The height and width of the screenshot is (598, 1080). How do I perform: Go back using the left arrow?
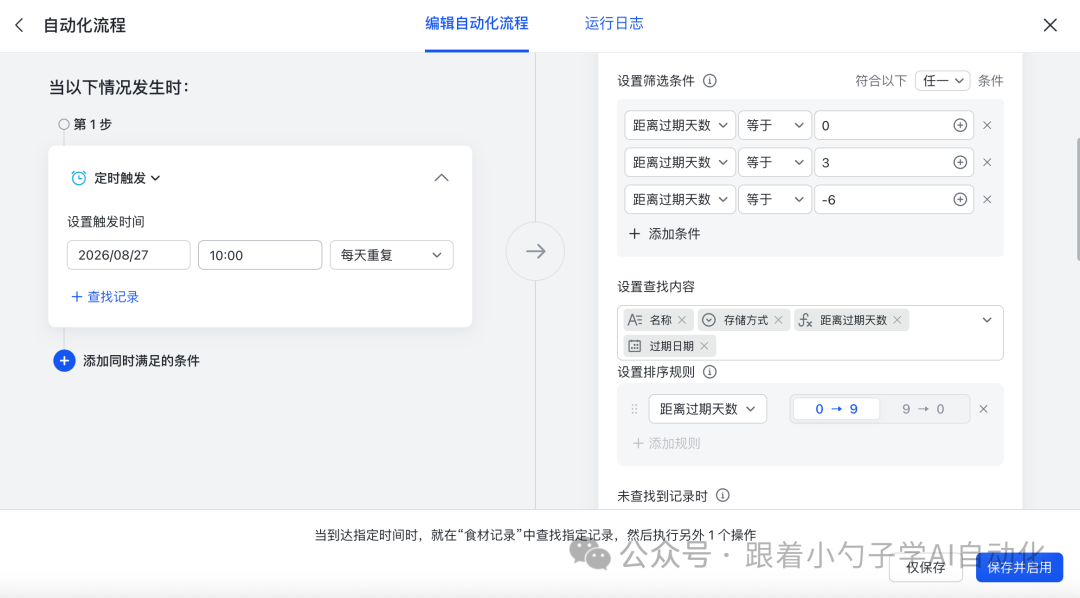click(x=19, y=25)
